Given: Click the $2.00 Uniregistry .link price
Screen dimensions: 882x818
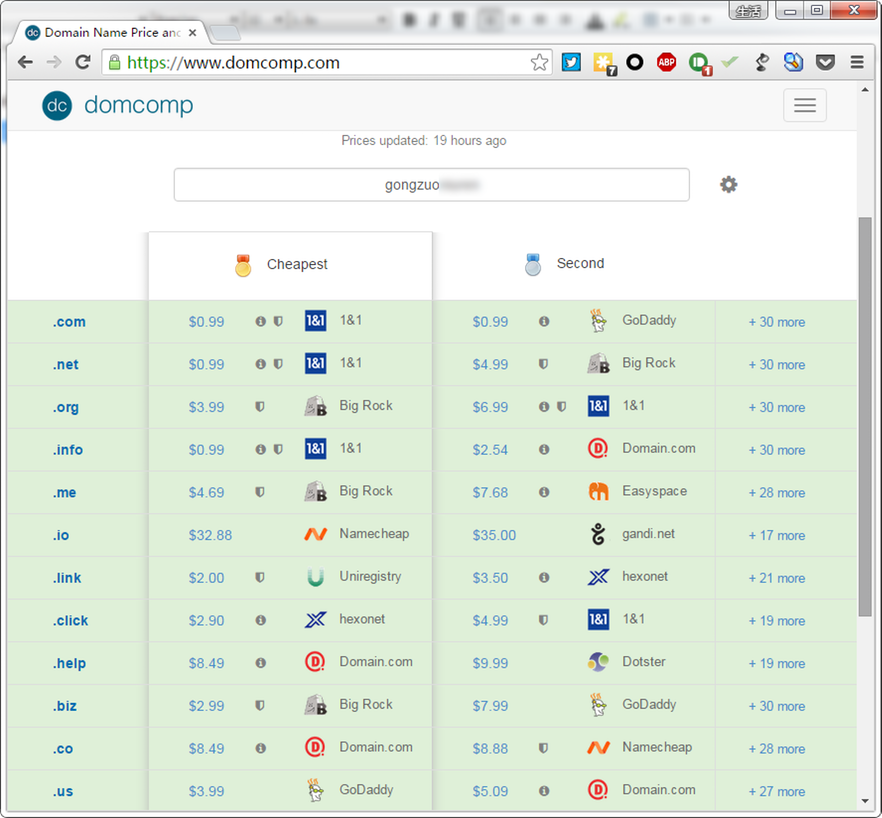Looking at the screenshot, I should click(x=206, y=578).
